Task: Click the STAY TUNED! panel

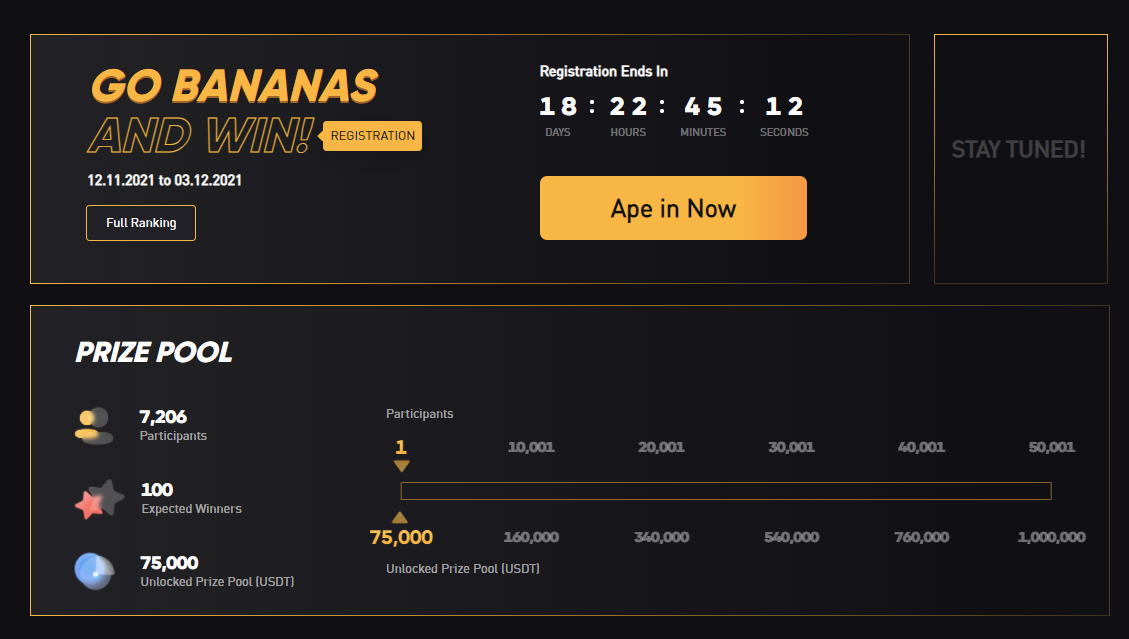Action: [1019, 150]
